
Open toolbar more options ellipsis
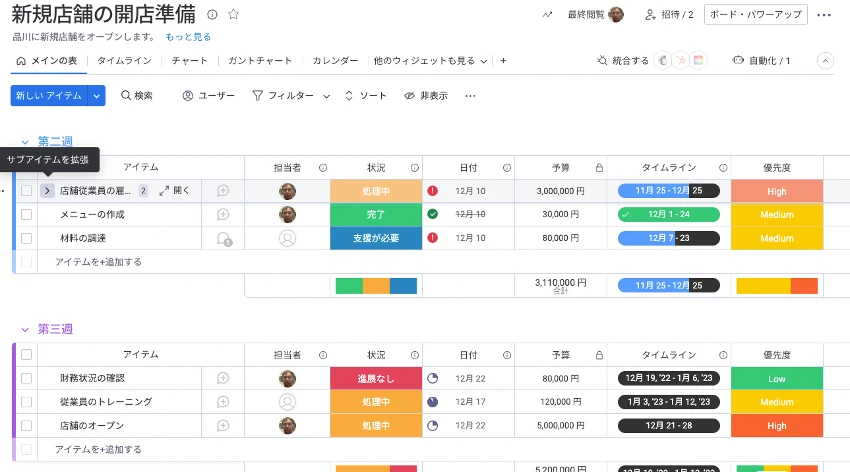click(x=470, y=96)
